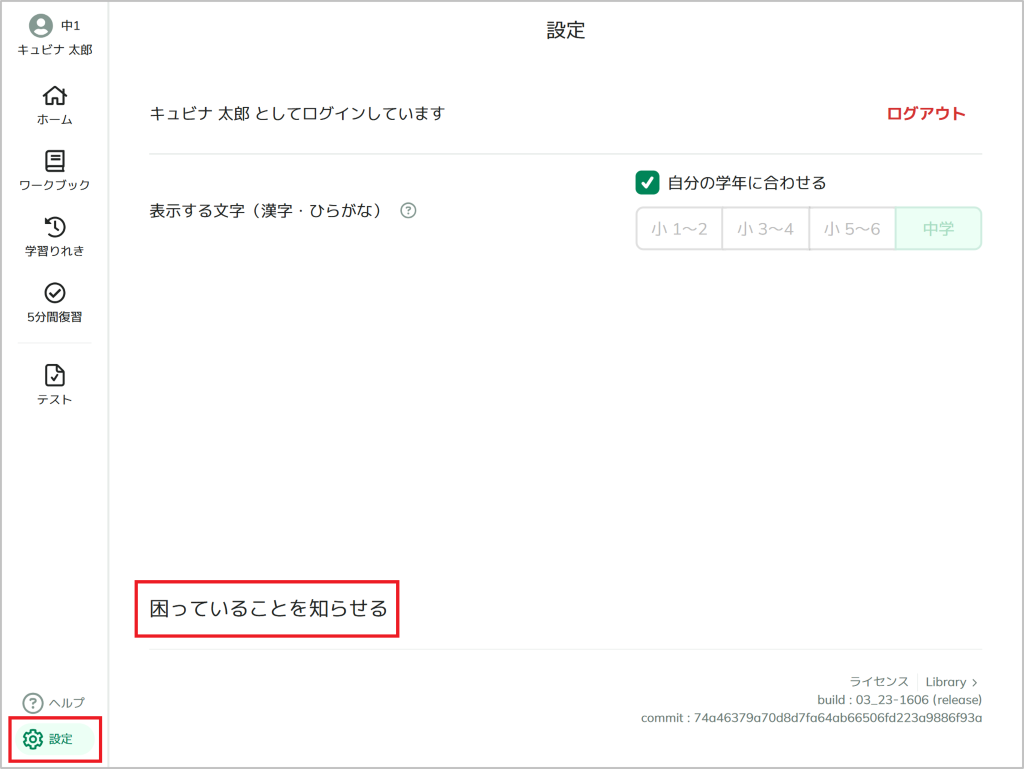1024x769 pixels.
Task: Click the 設定 page title
Action: [x=566, y=30]
